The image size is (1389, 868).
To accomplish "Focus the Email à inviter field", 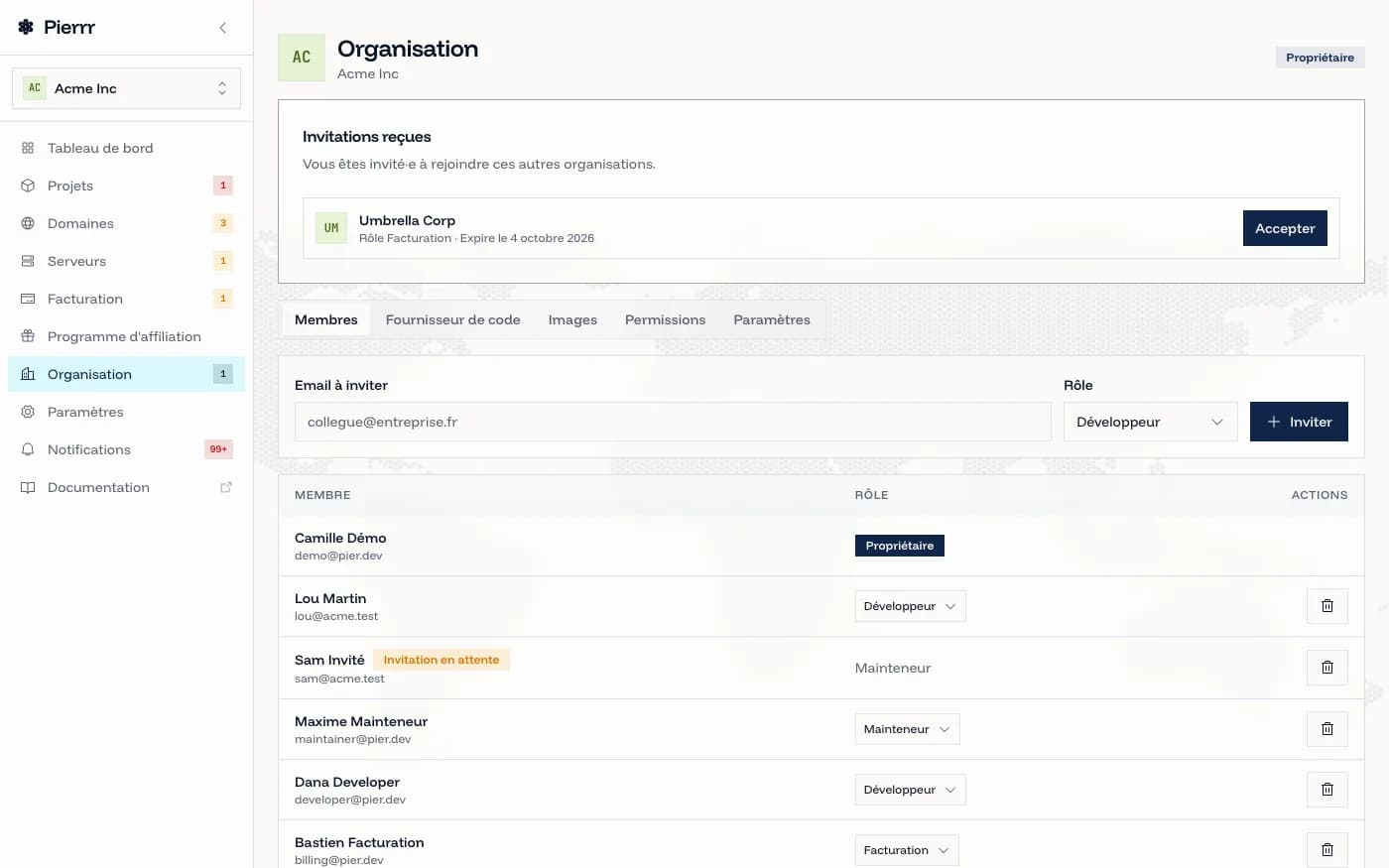I will click(673, 422).
